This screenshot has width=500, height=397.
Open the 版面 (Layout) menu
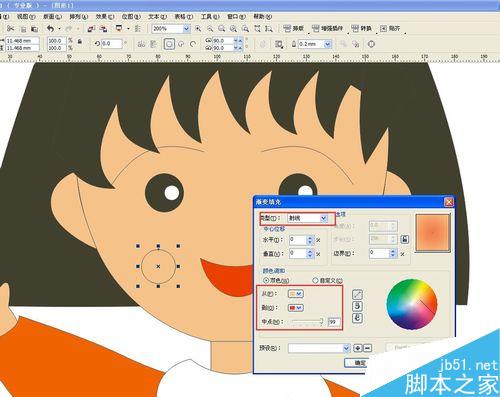(52, 16)
